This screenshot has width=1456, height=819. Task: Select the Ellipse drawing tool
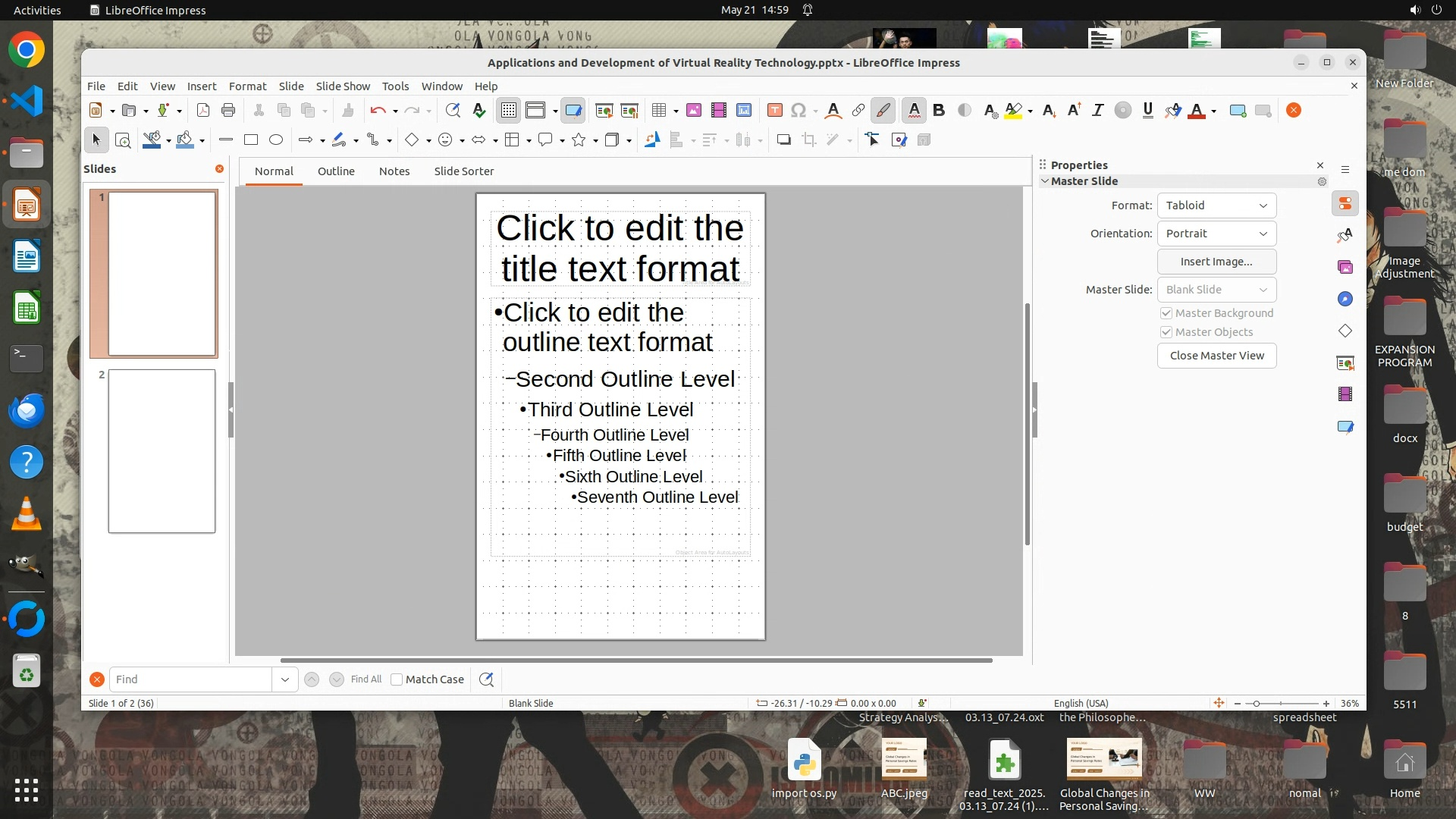pyautogui.click(x=276, y=140)
